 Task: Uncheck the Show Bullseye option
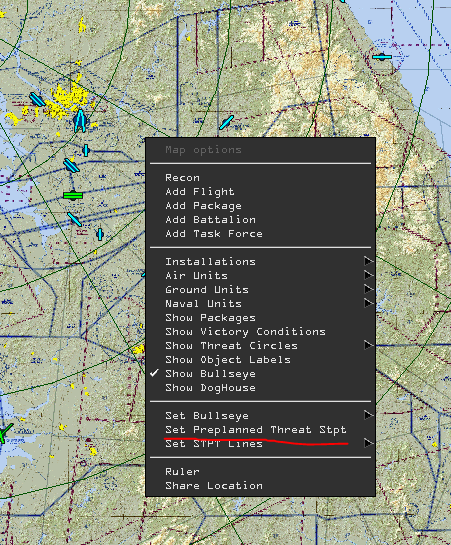(210, 374)
